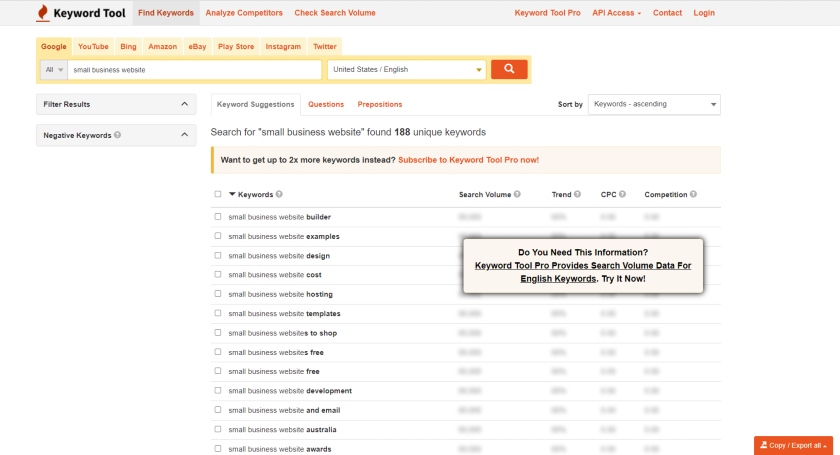Check 'small business website australia' row
The image size is (840, 455).
218,429
